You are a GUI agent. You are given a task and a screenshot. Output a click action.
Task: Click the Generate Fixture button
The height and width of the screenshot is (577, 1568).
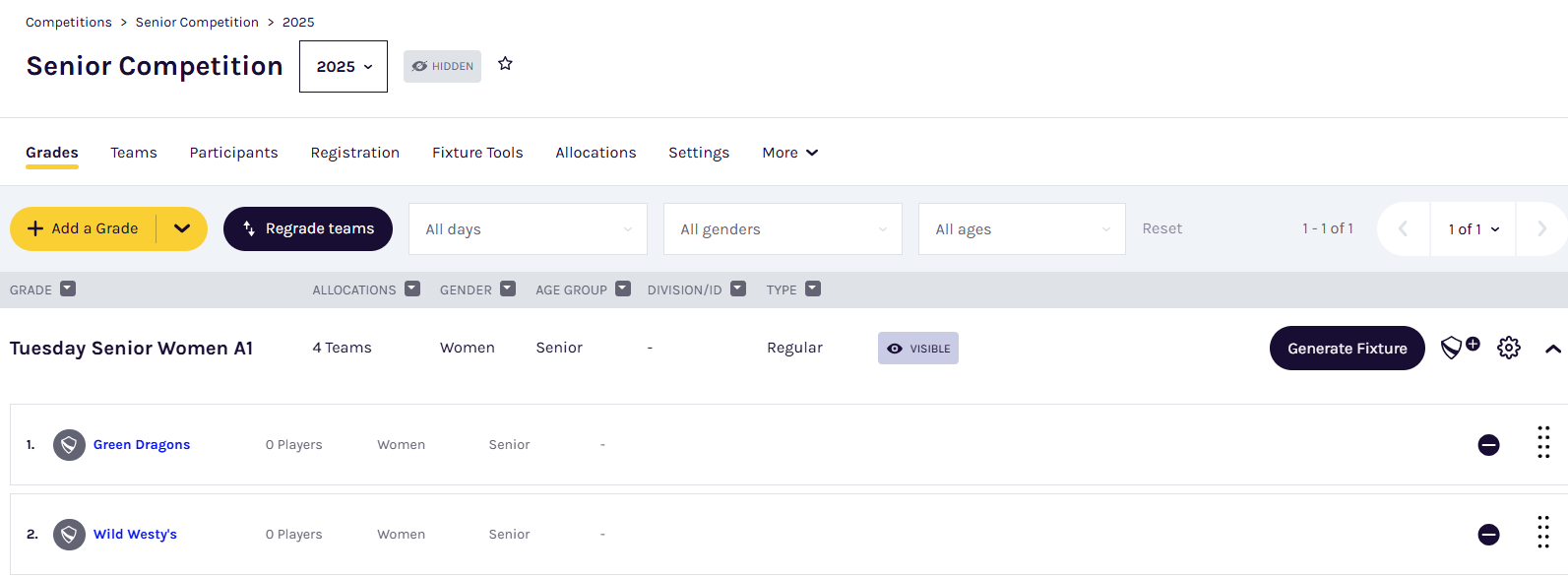[x=1347, y=349]
